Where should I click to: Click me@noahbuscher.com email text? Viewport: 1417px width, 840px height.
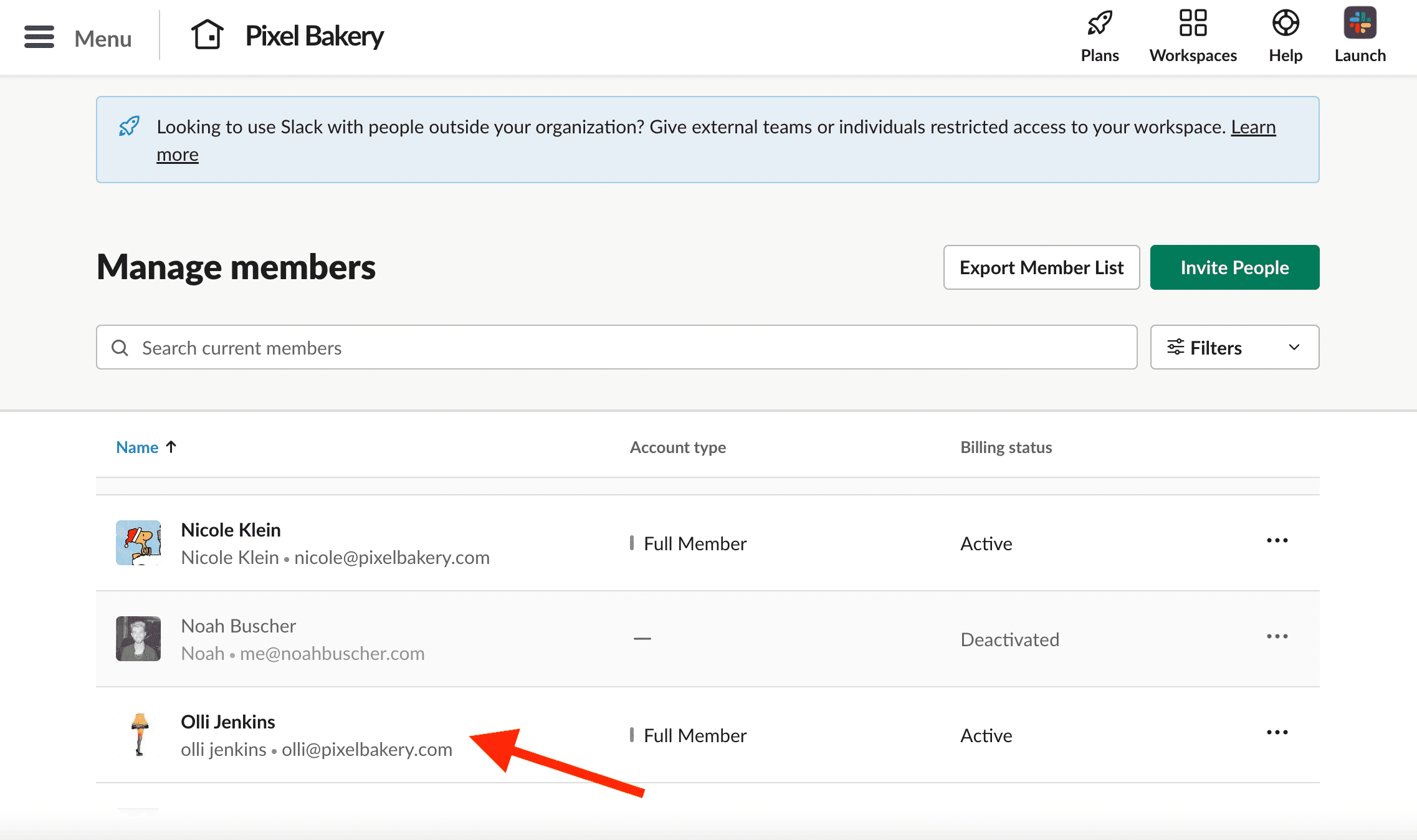[332, 654]
